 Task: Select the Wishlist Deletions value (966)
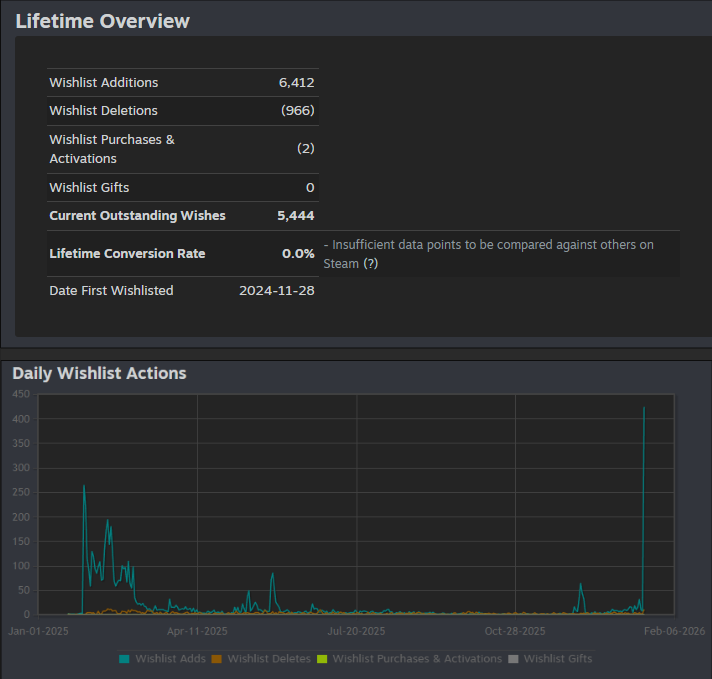298,111
